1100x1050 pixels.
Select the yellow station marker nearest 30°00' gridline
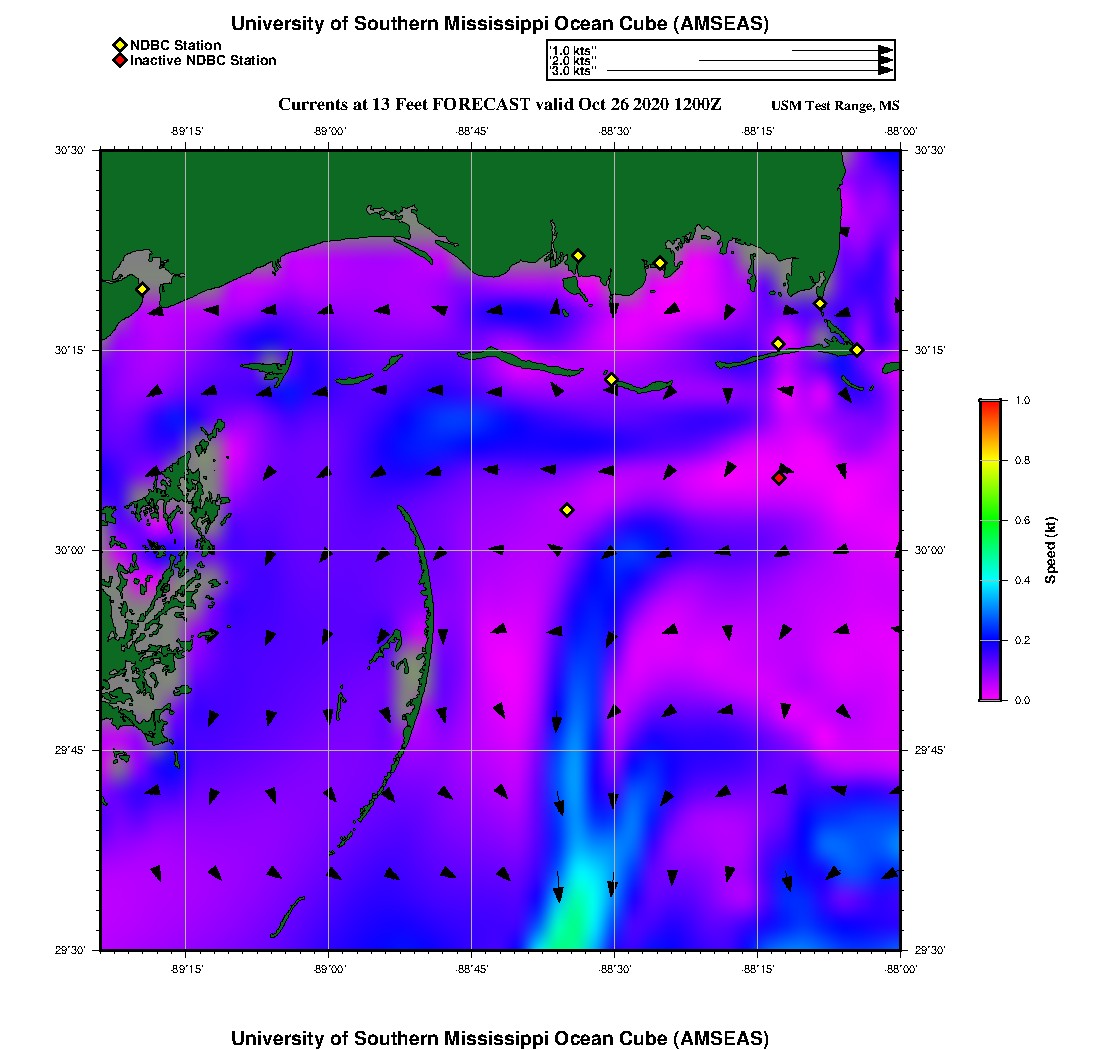coord(567,510)
